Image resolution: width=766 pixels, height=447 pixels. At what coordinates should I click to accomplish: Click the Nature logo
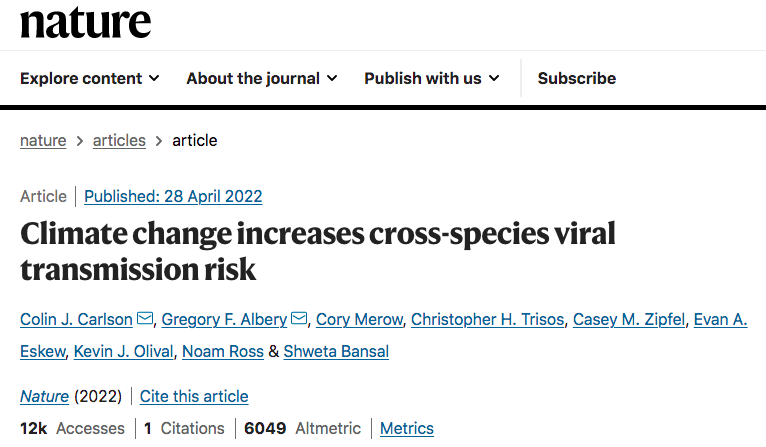point(85,20)
